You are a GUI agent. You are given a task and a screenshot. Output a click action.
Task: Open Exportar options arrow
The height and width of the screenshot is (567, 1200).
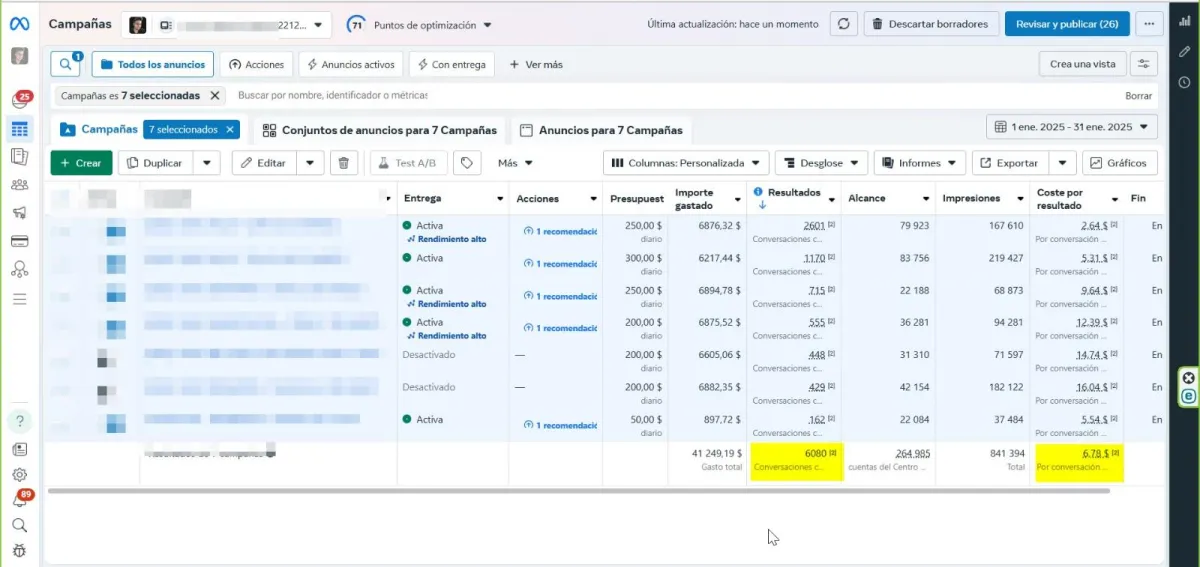point(1063,163)
